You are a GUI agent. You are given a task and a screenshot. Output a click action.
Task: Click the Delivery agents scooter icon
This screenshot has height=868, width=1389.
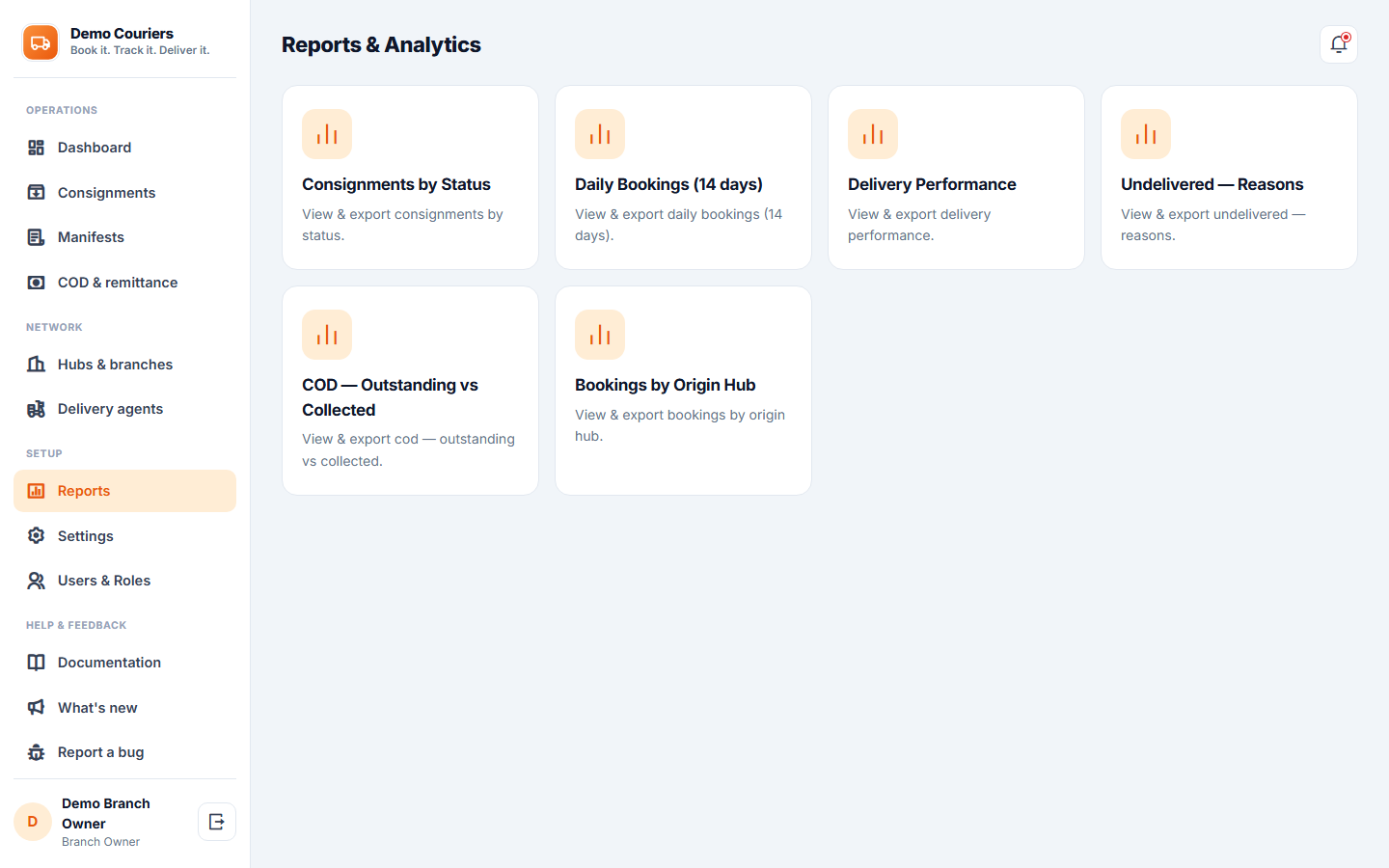(x=37, y=409)
